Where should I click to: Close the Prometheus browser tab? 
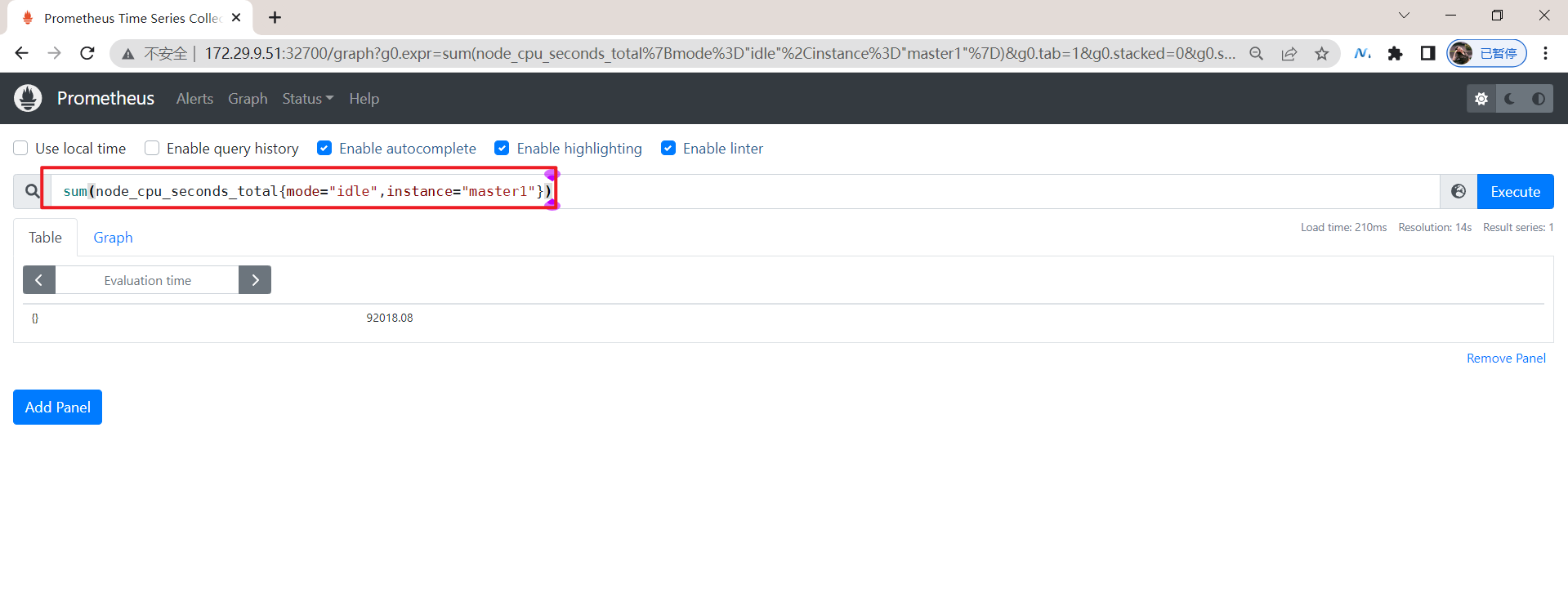[x=236, y=17]
